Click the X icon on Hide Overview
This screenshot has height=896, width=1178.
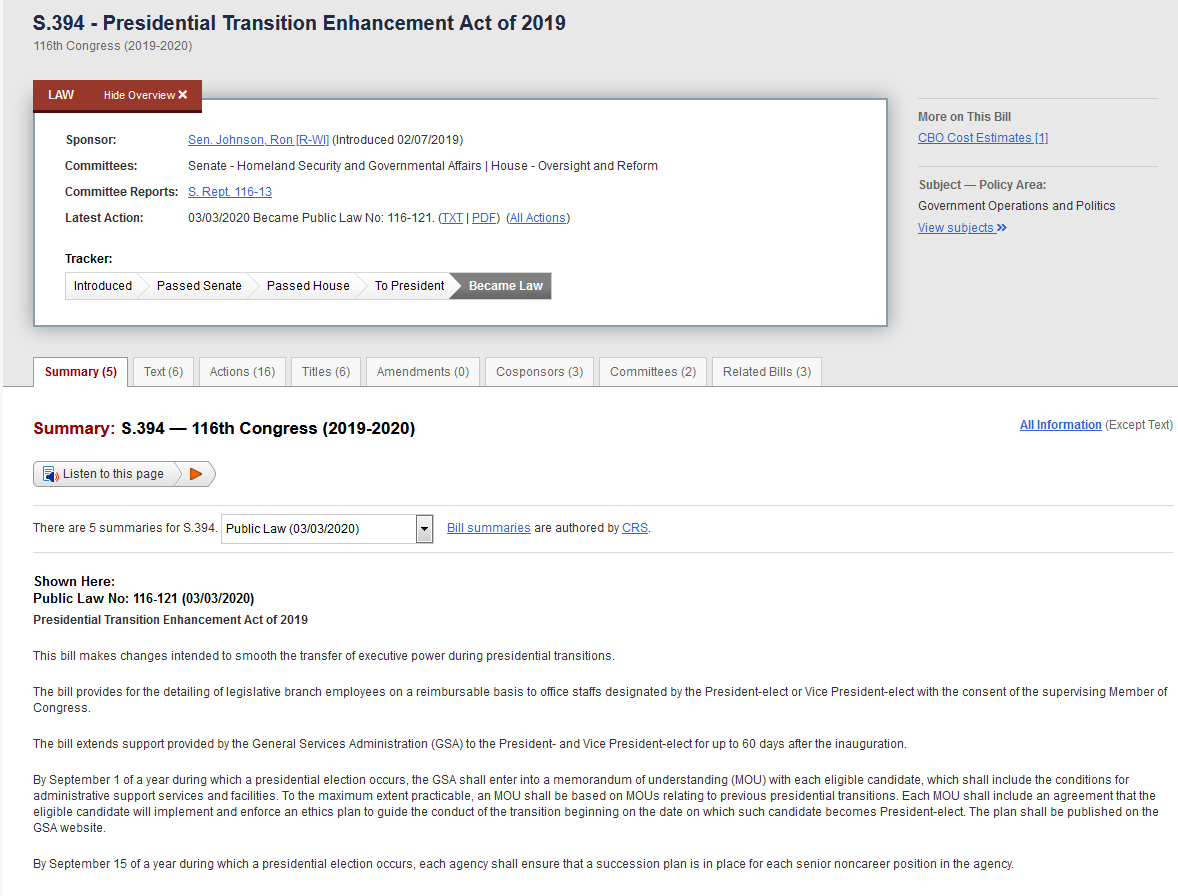coord(183,95)
